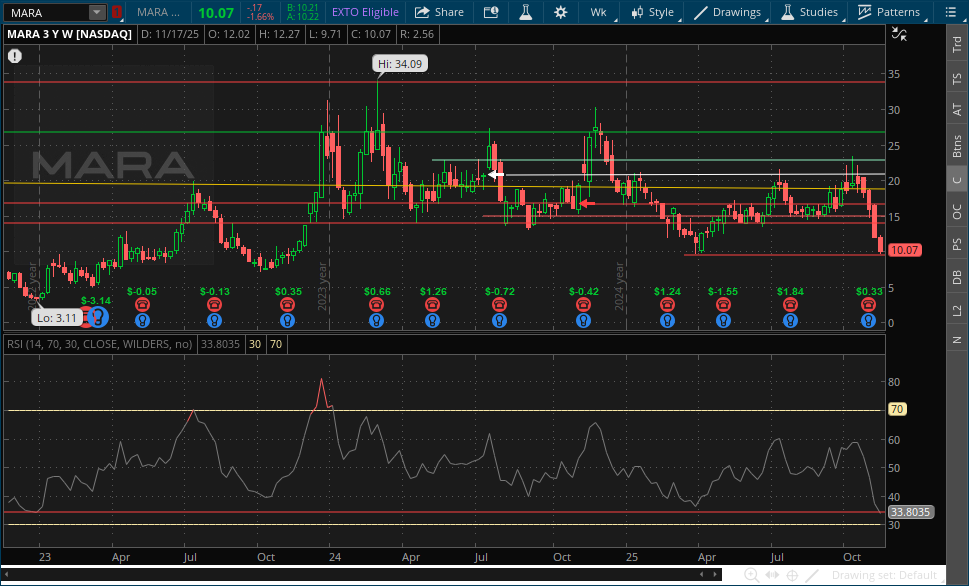Open the OC sidebar tab
The width and height of the screenshot is (969, 586).
point(957,212)
